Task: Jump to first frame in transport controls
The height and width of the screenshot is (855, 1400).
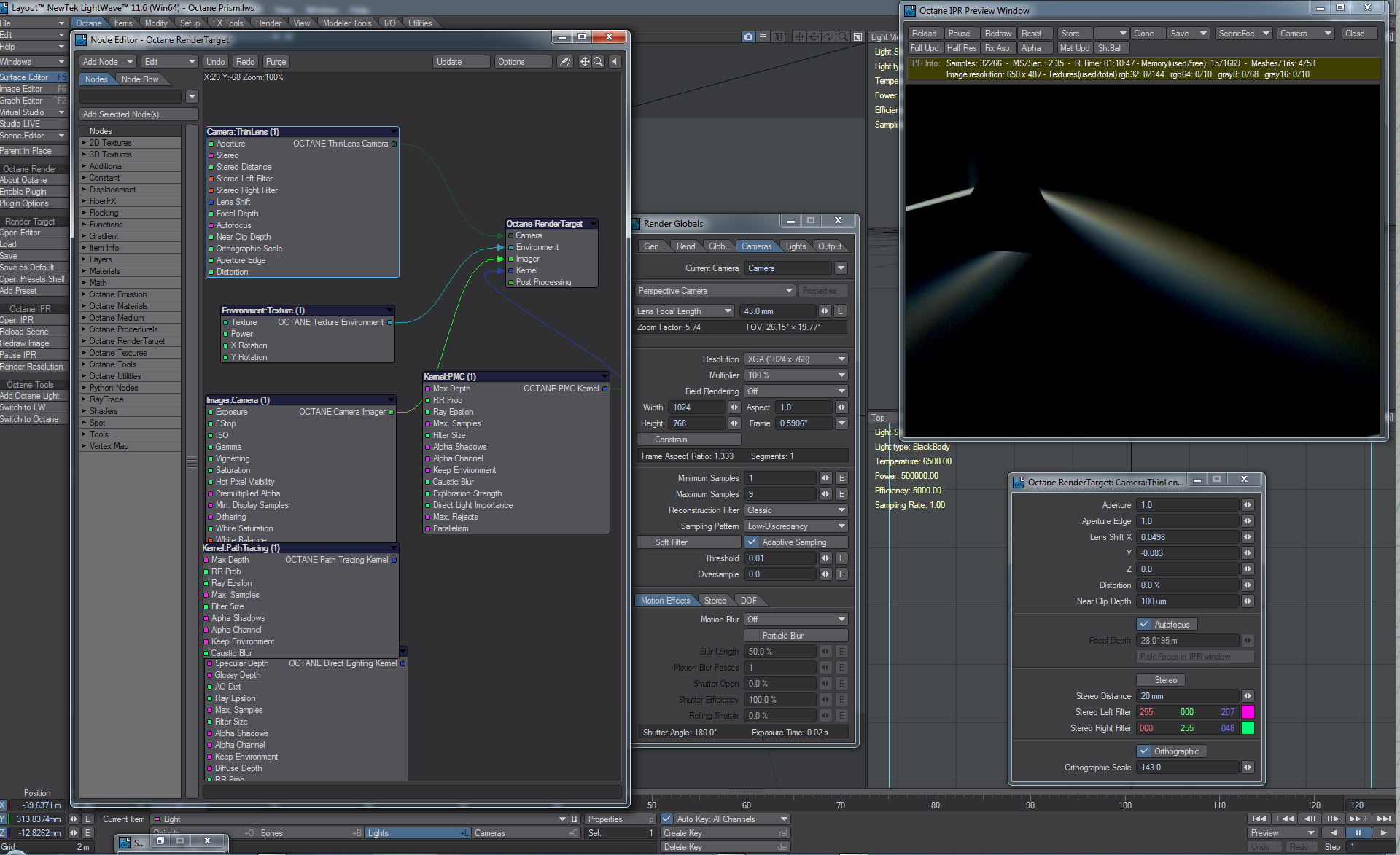Action: (x=1259, y=819)
